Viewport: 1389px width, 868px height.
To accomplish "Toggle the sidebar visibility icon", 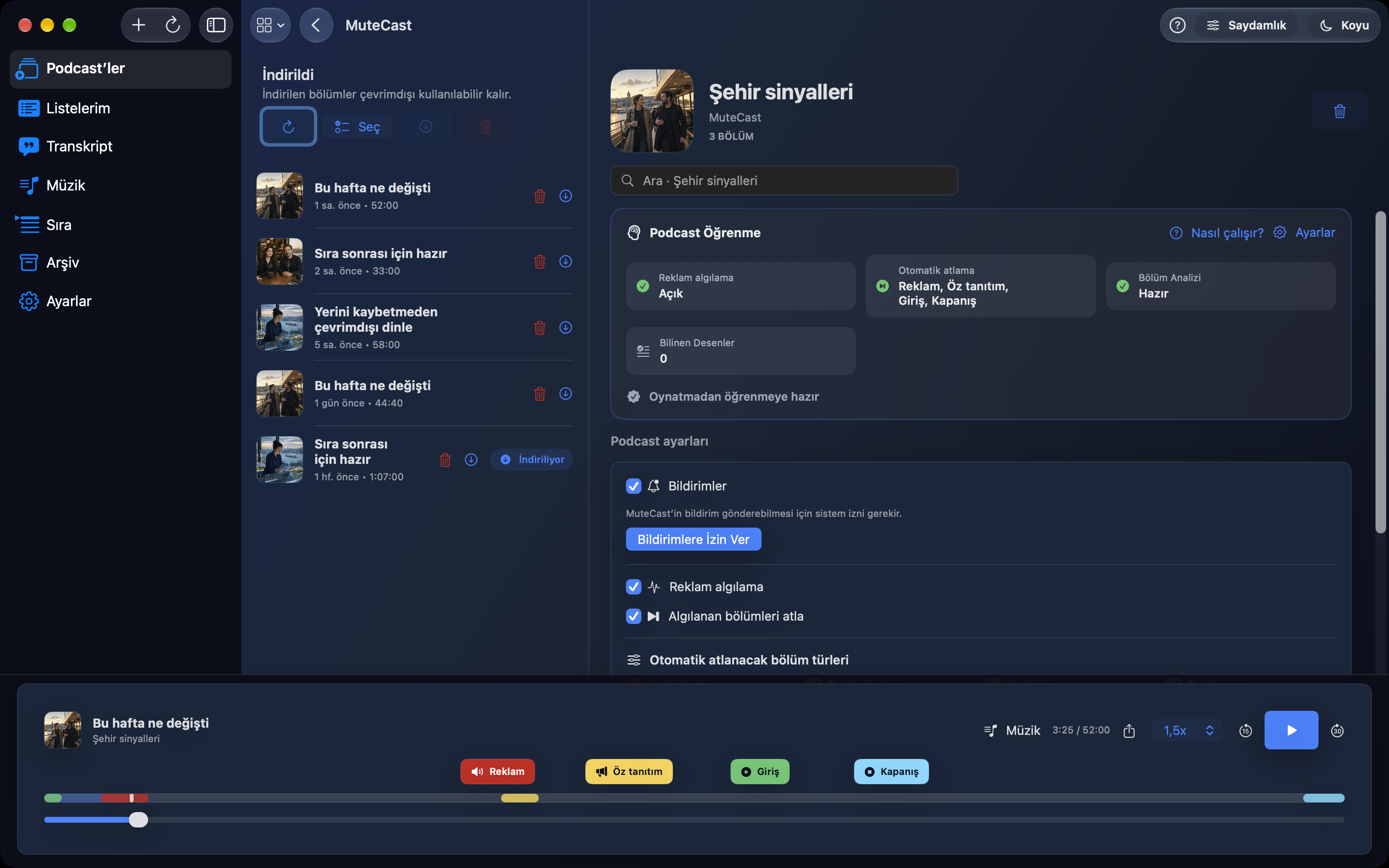I will point(216,25).
